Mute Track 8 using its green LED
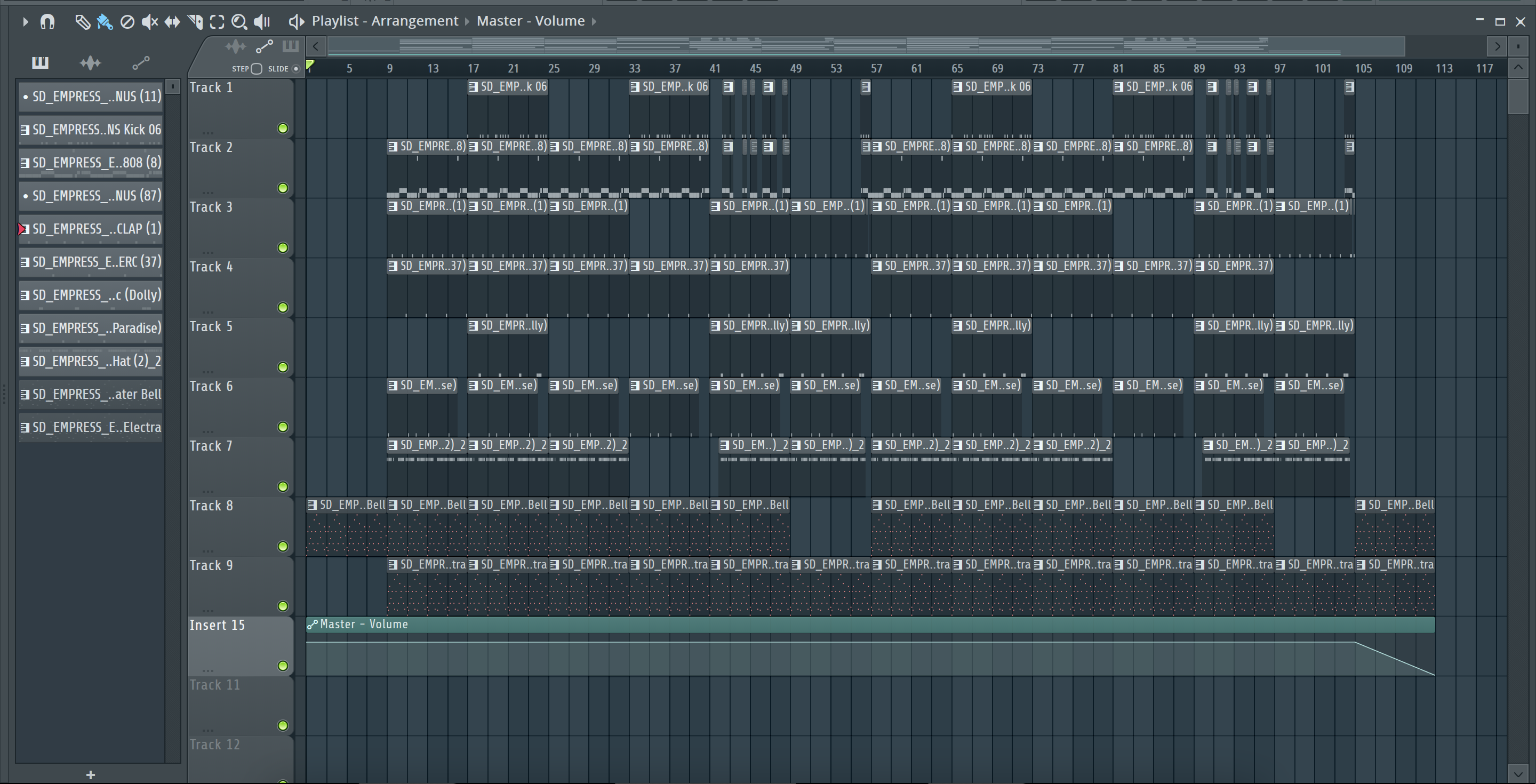1536x784 pixels. [283, 546]
